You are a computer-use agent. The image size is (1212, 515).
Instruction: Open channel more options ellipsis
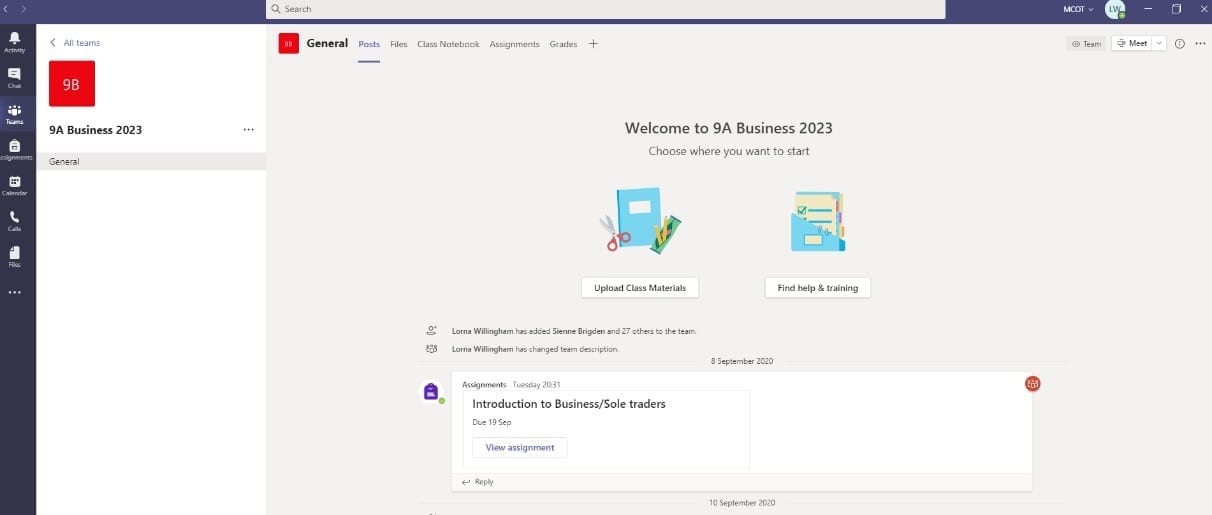pyautogui.click(x=1200, y=44)
